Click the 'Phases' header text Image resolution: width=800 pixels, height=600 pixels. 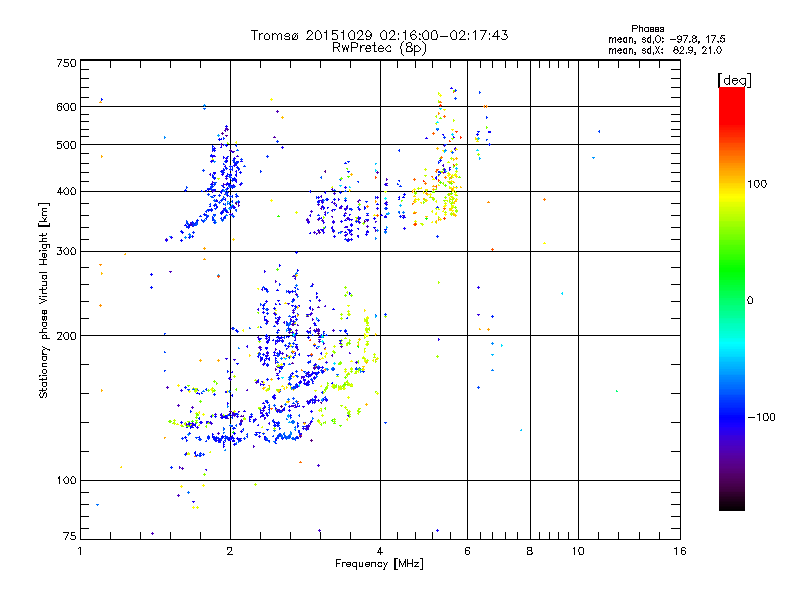tap(647, 29)
